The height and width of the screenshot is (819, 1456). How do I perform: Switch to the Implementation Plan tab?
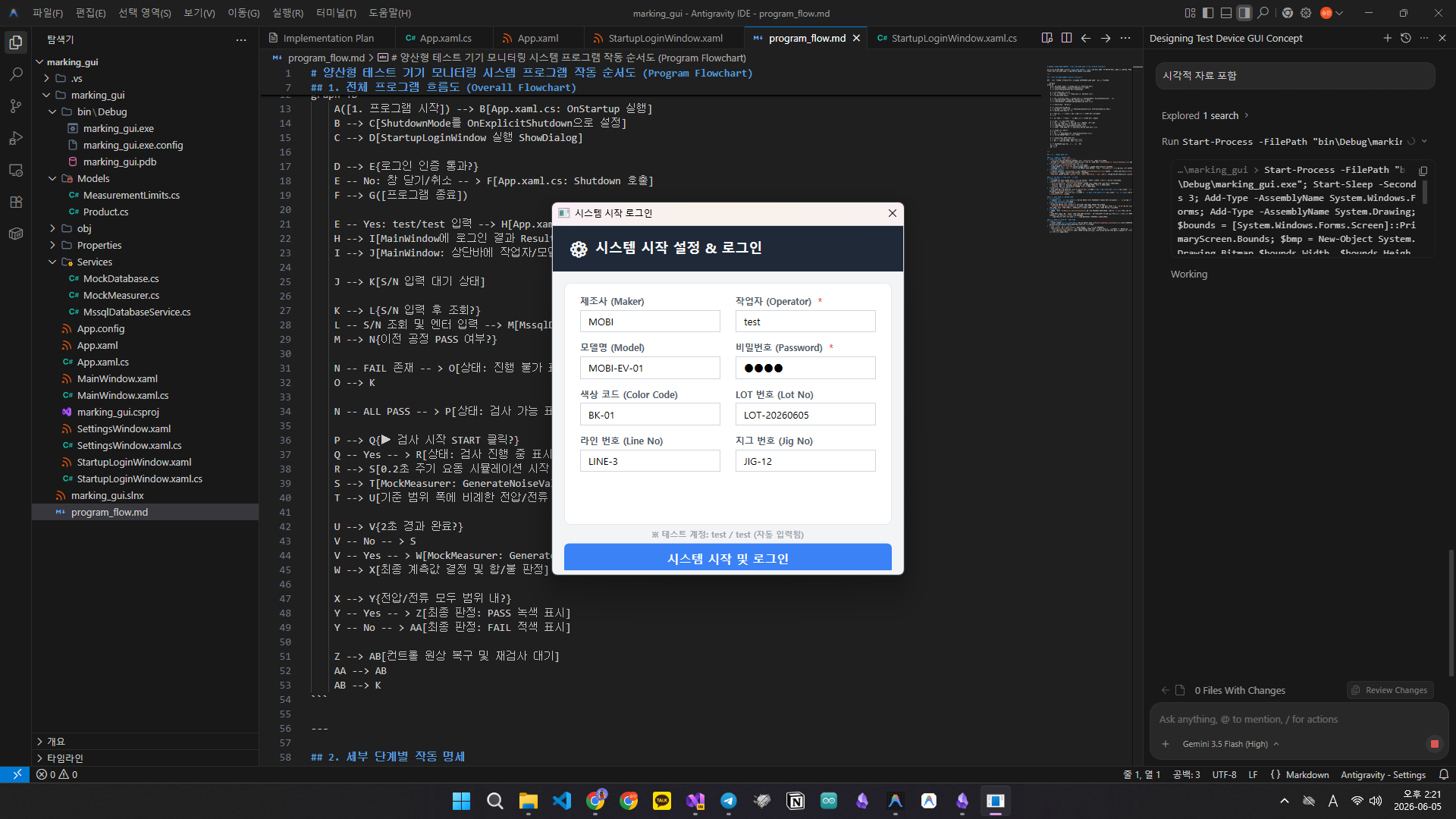[328, 38]
